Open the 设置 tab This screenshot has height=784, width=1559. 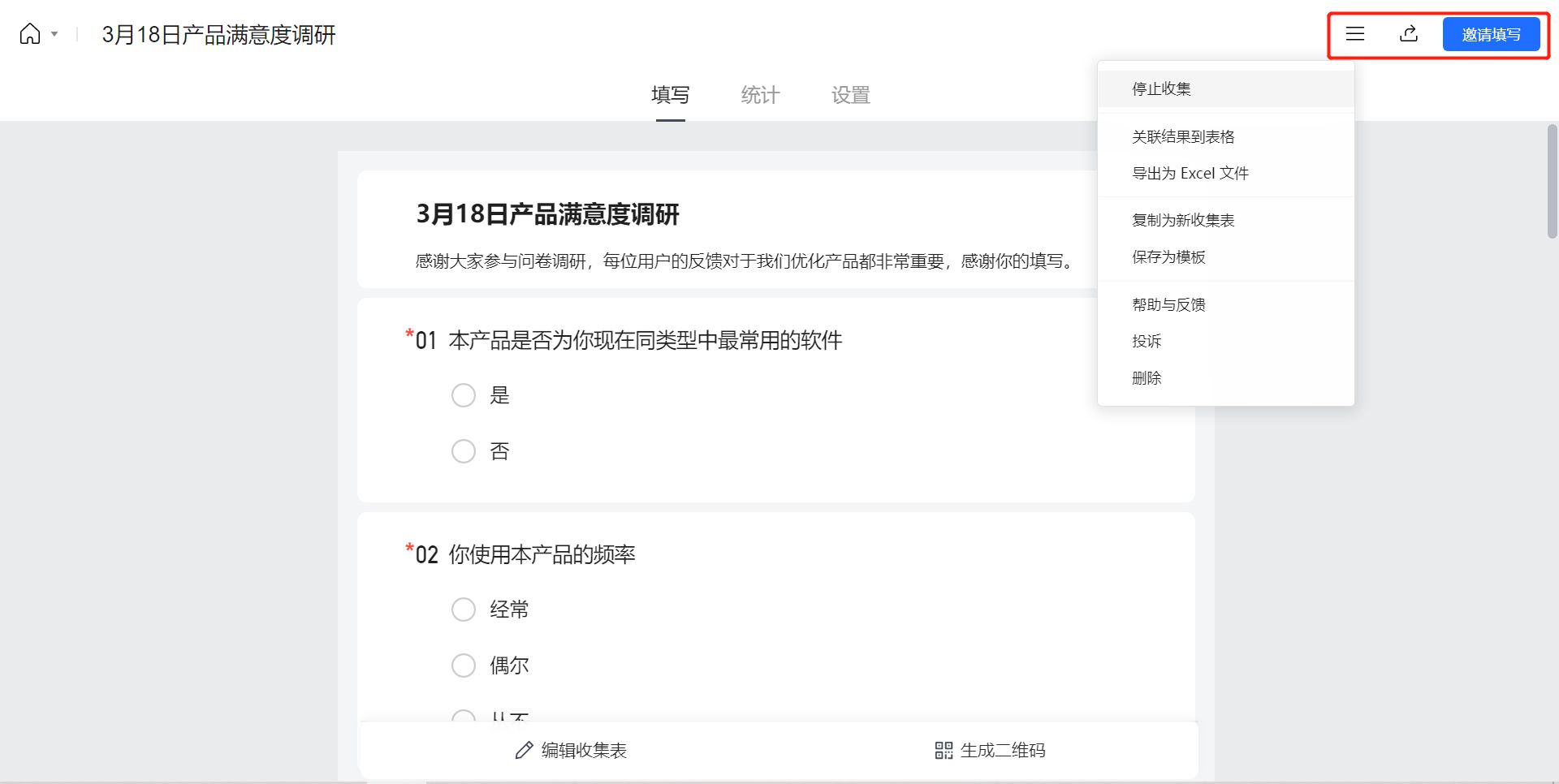851,95
